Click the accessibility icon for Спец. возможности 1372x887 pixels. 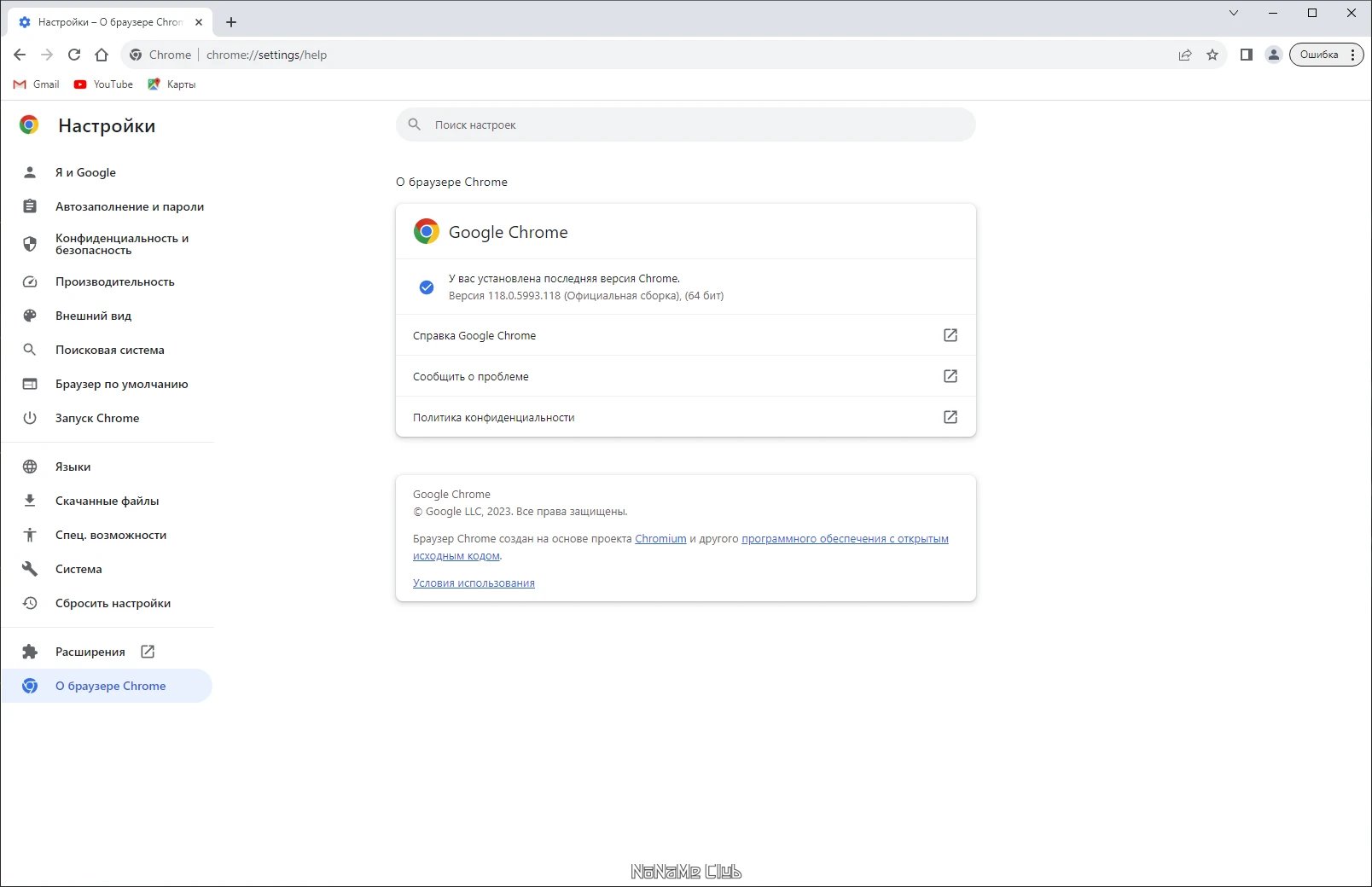click(x=30, y=535)
